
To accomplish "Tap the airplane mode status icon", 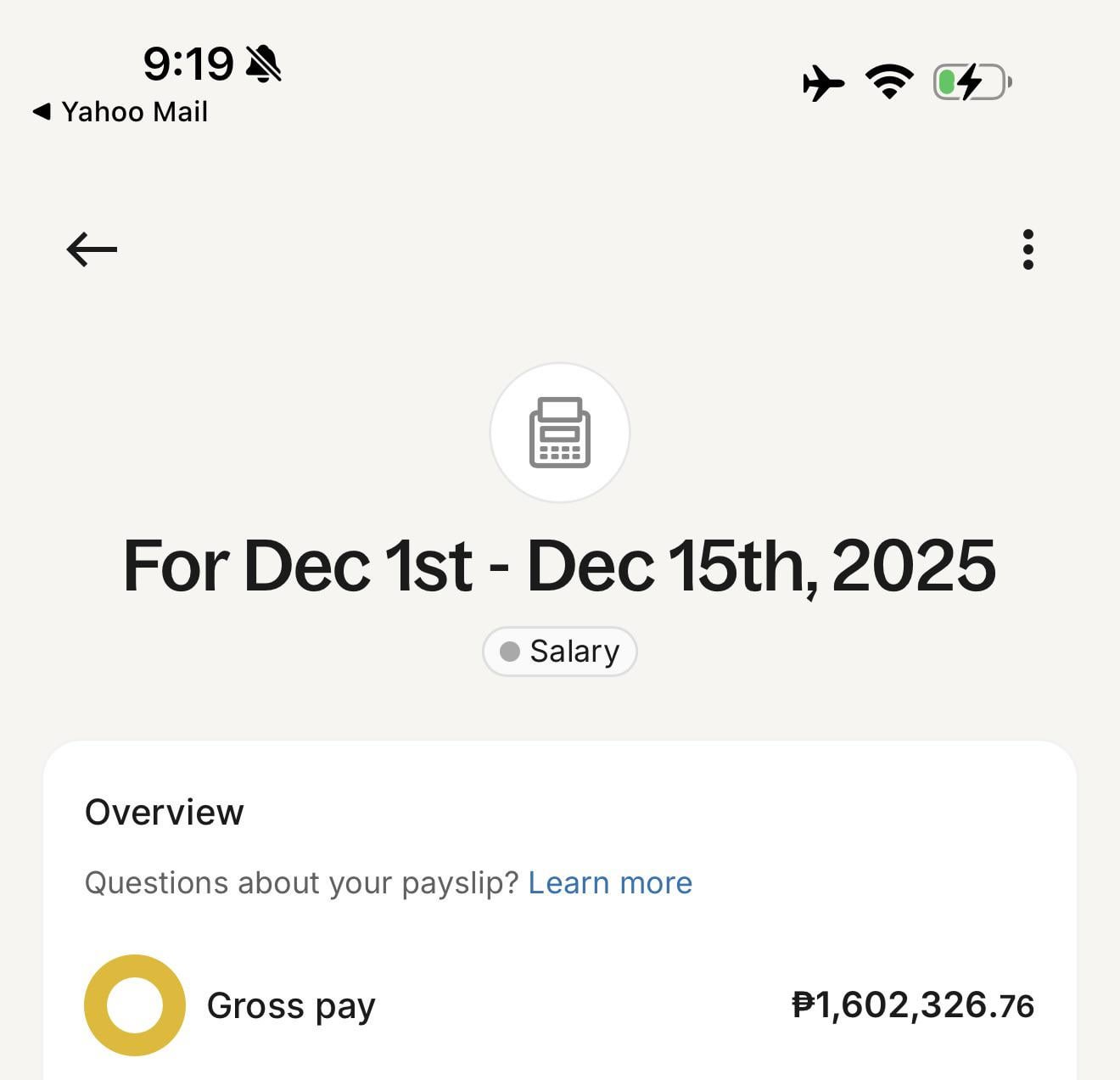I will [x=823, y=83].
